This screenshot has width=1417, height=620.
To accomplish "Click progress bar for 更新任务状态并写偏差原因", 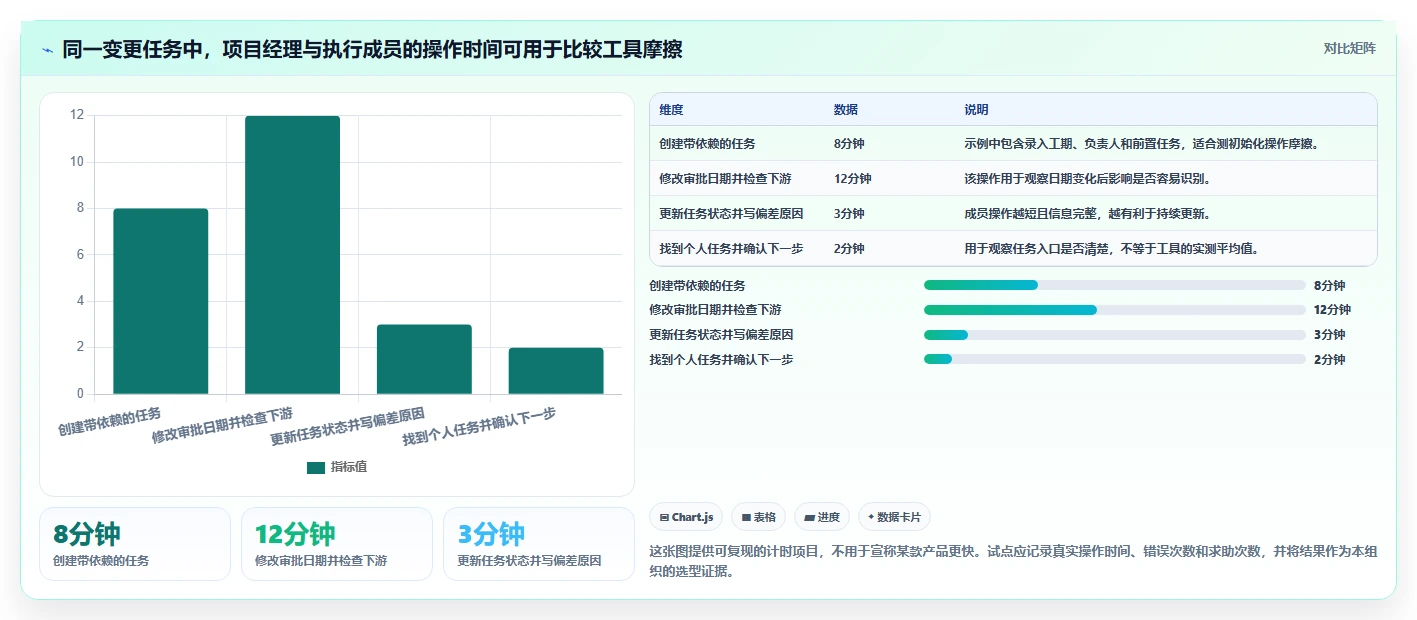I will (x=1115, y=335).
